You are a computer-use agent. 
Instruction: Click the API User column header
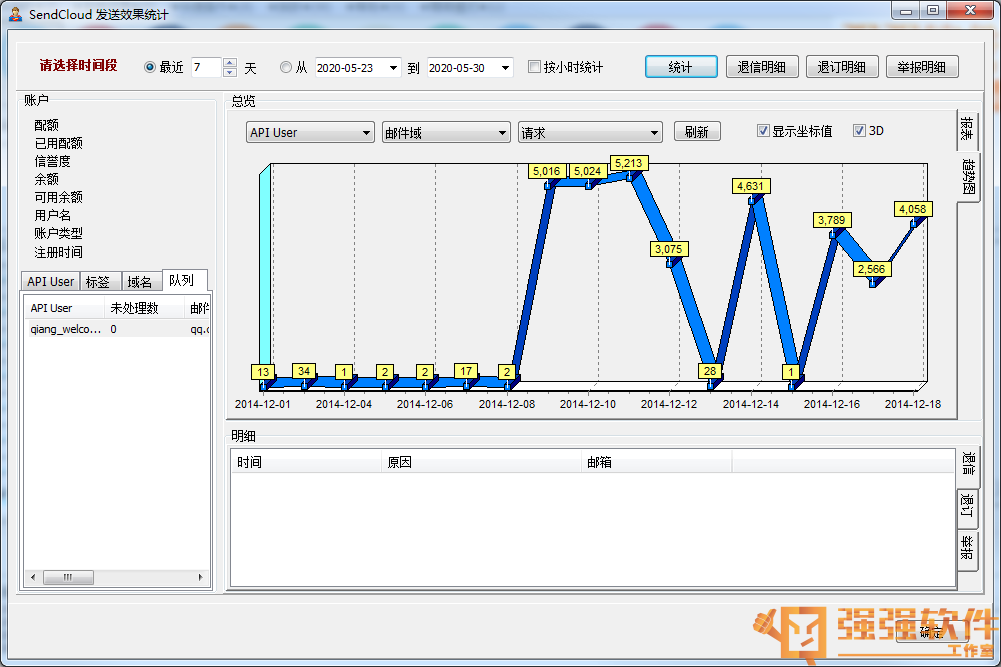click(64, 308)
